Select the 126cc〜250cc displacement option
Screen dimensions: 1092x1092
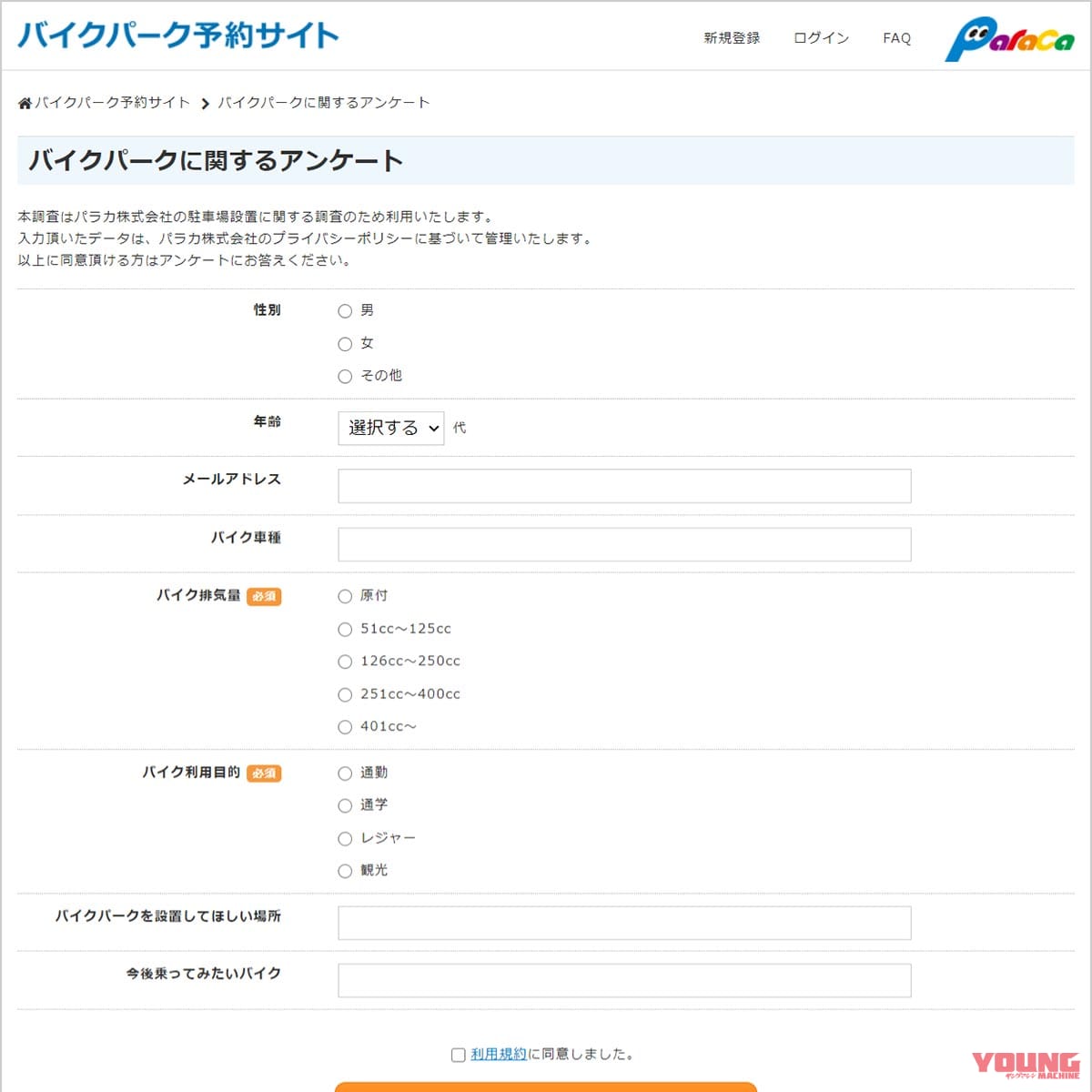coord(345,662)
